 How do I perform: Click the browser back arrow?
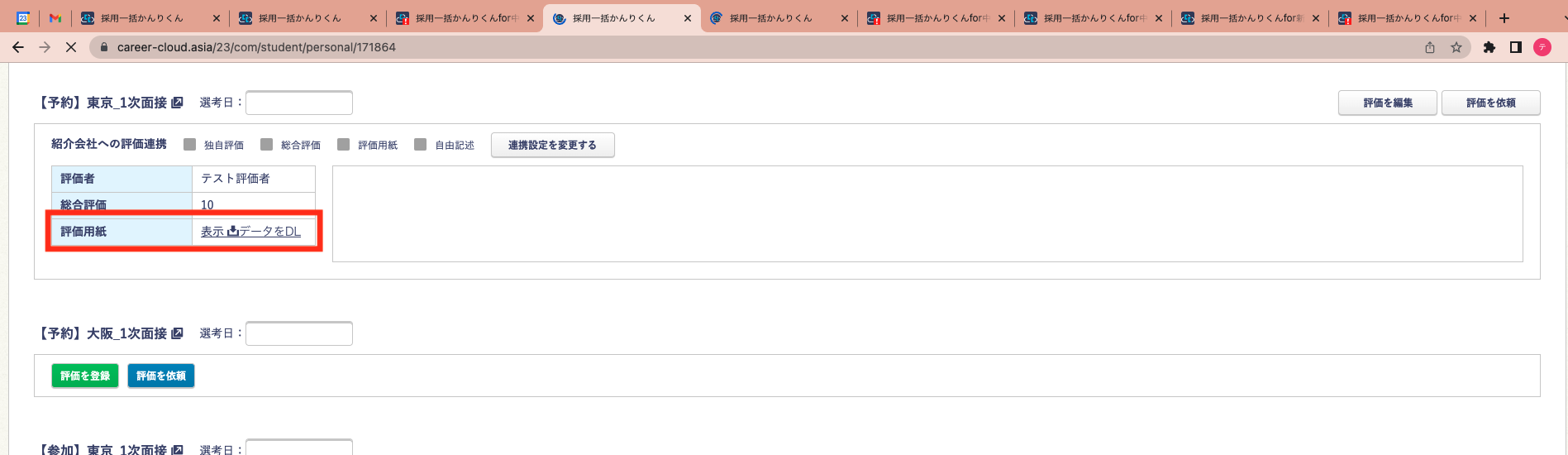tap(18, 47)
